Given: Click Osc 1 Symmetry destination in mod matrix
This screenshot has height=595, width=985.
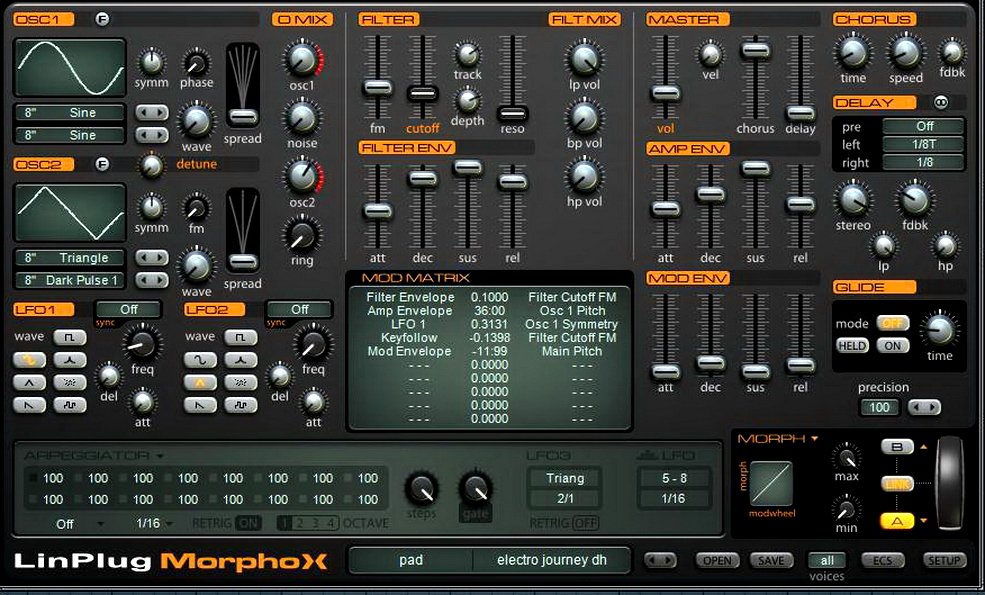Looking at the screenshot, I should coord(572,324).
